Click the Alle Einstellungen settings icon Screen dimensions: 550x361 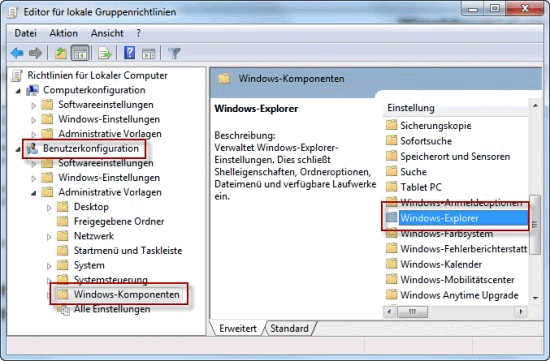(x=63, y=309)
